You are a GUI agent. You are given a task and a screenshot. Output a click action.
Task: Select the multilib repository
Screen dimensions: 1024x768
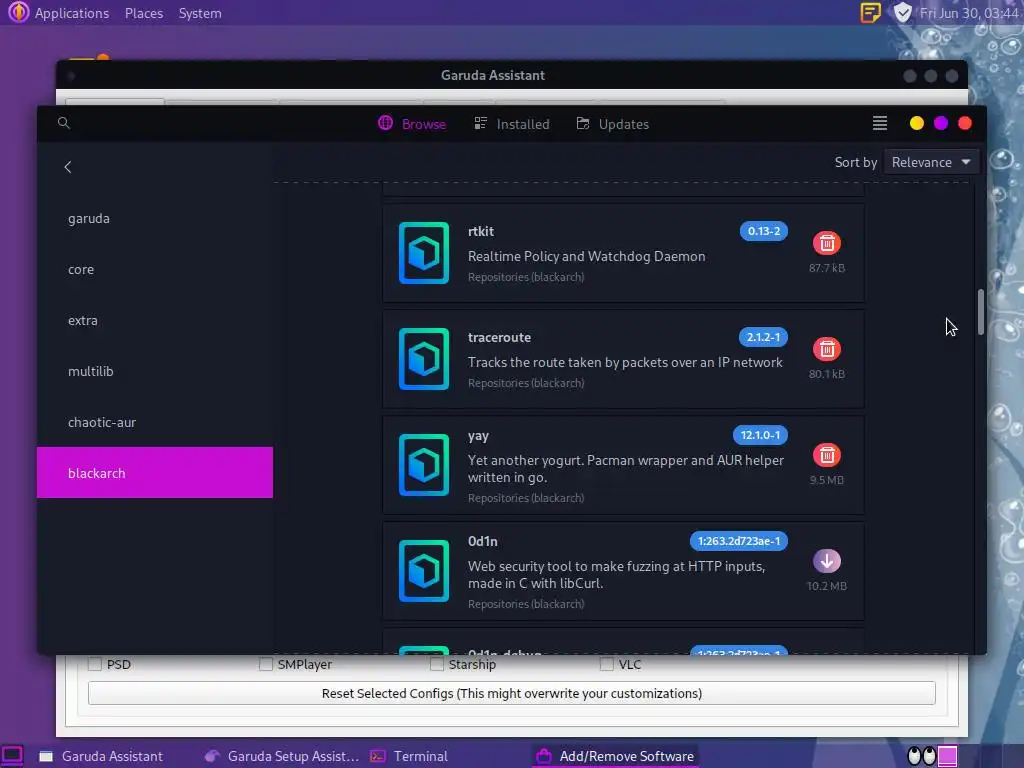pyautogui.click(x=155, y=371)
